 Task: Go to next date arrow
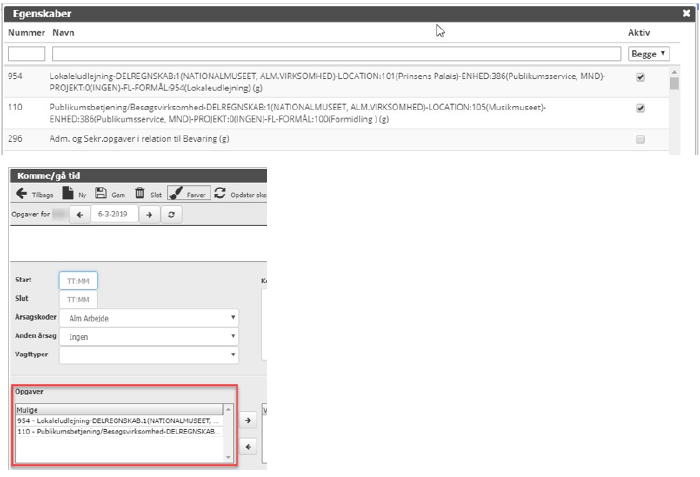(147, 215)
